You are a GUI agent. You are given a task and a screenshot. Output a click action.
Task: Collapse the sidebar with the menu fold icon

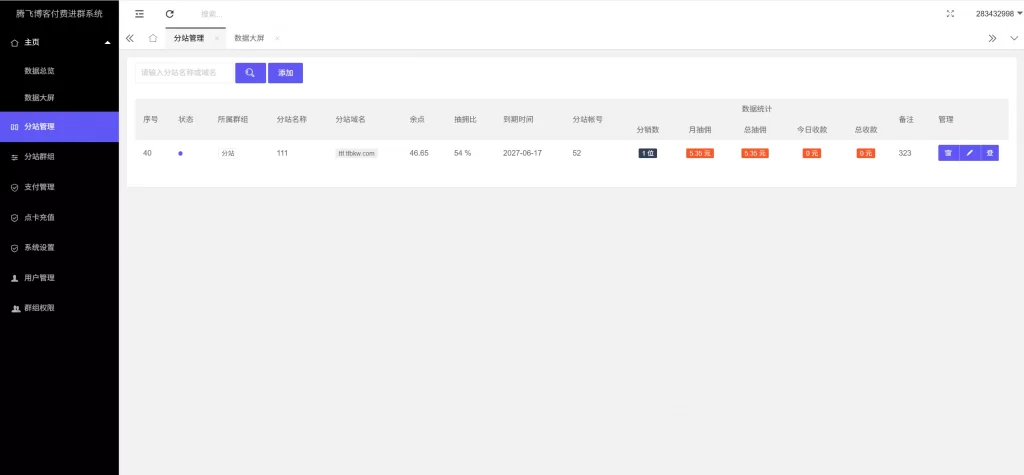pos(139,14)
